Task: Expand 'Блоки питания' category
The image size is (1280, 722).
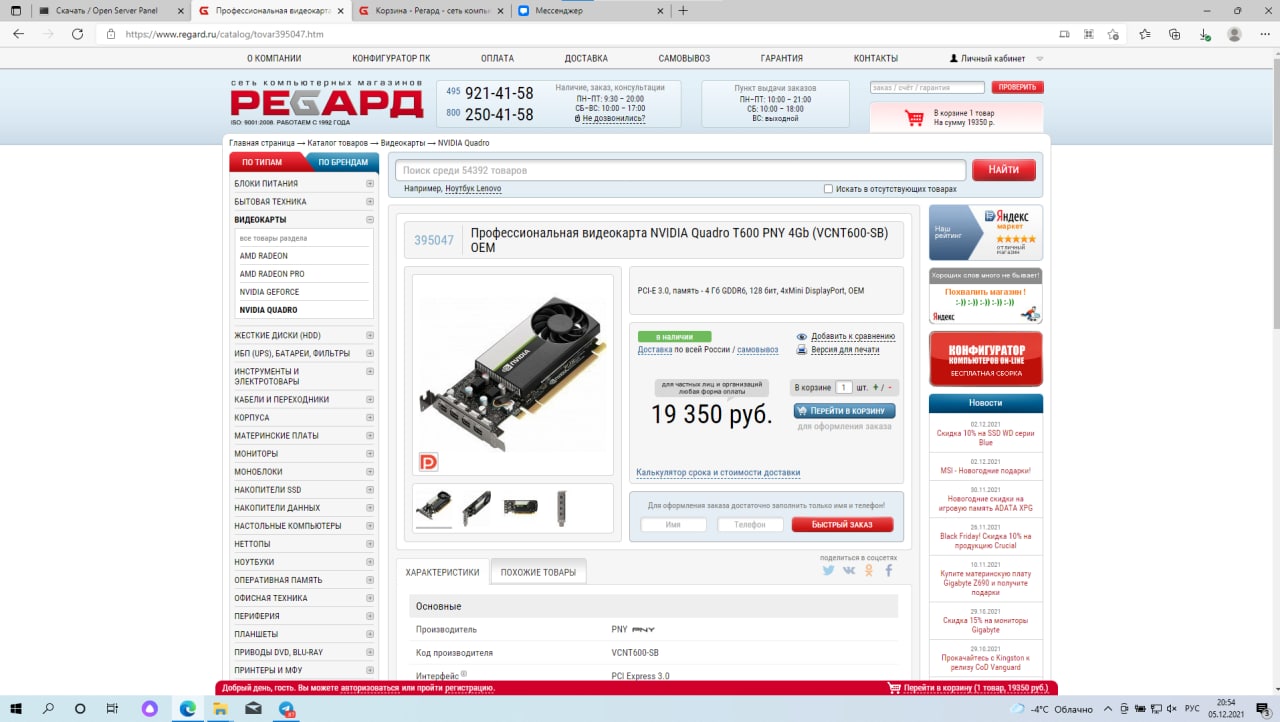Action: click(x=370, y=184)
